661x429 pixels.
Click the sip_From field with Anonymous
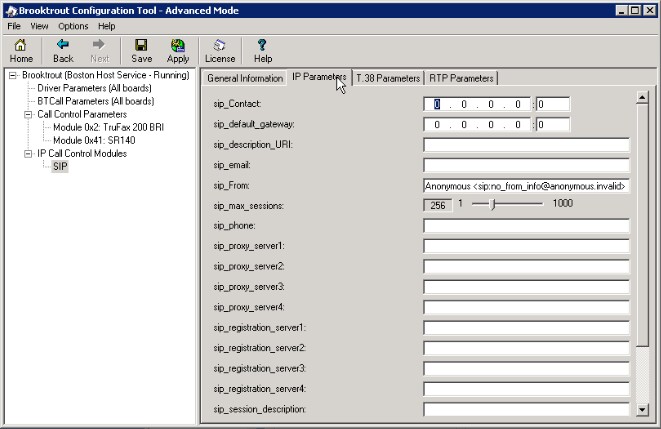coord(526,186)
